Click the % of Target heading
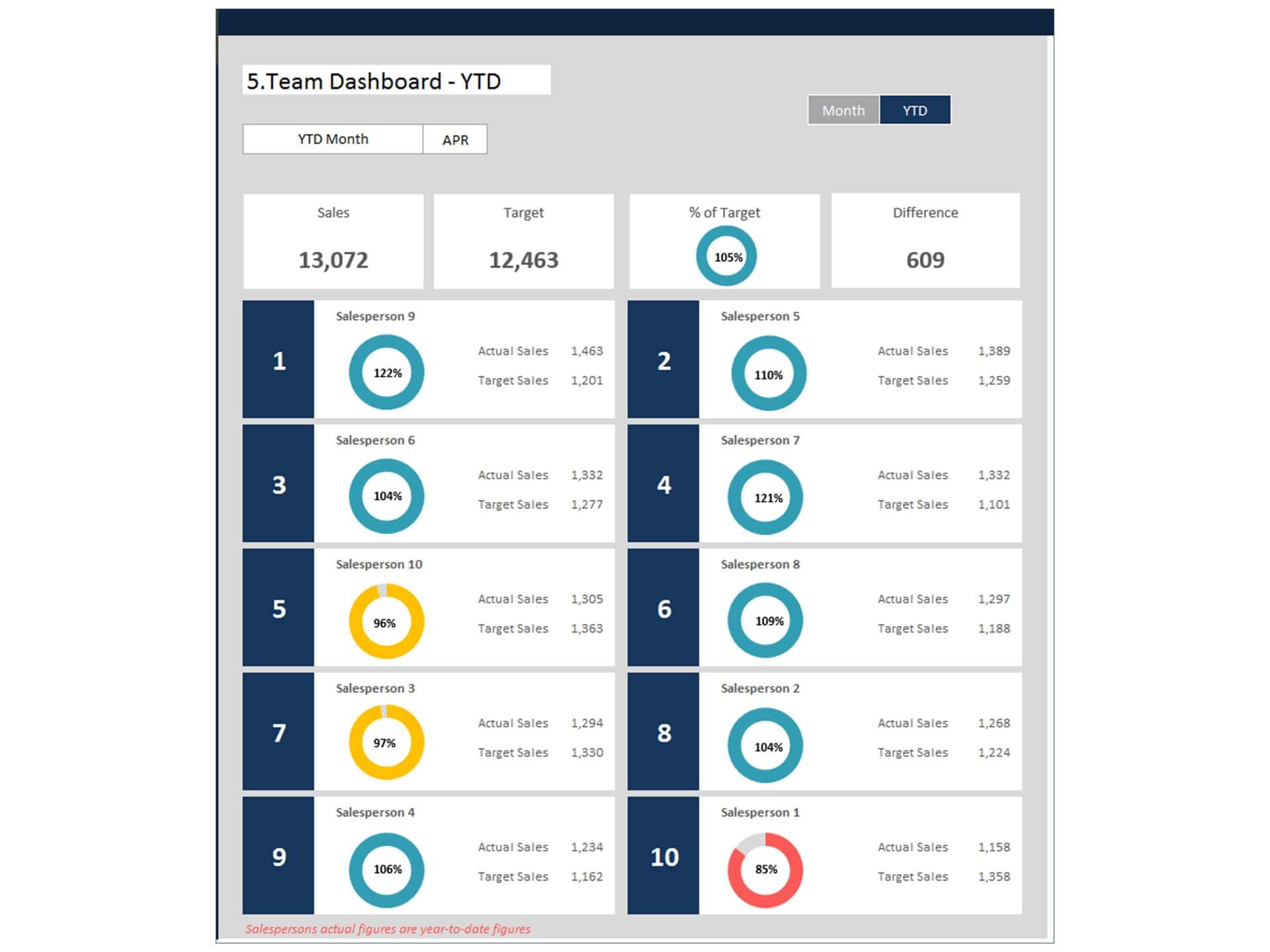This screenshot has height=952, width=1270. click(724, 213)
